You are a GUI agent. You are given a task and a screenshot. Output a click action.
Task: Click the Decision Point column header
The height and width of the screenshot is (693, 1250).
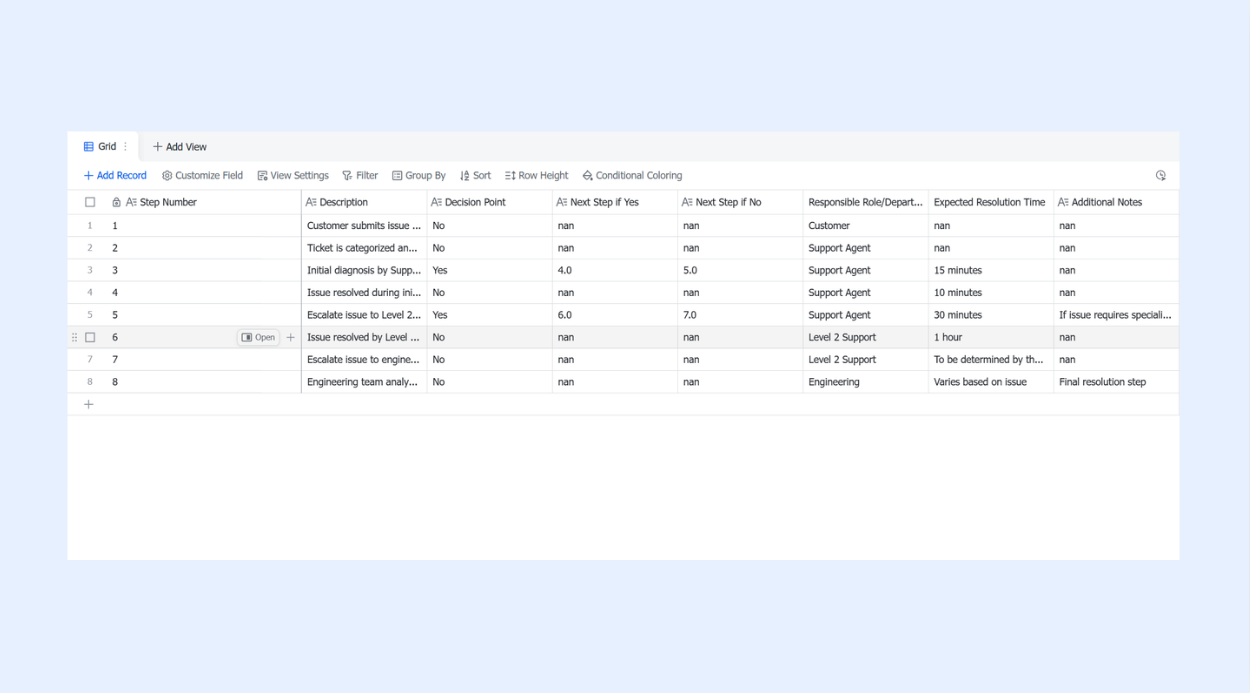490,202
